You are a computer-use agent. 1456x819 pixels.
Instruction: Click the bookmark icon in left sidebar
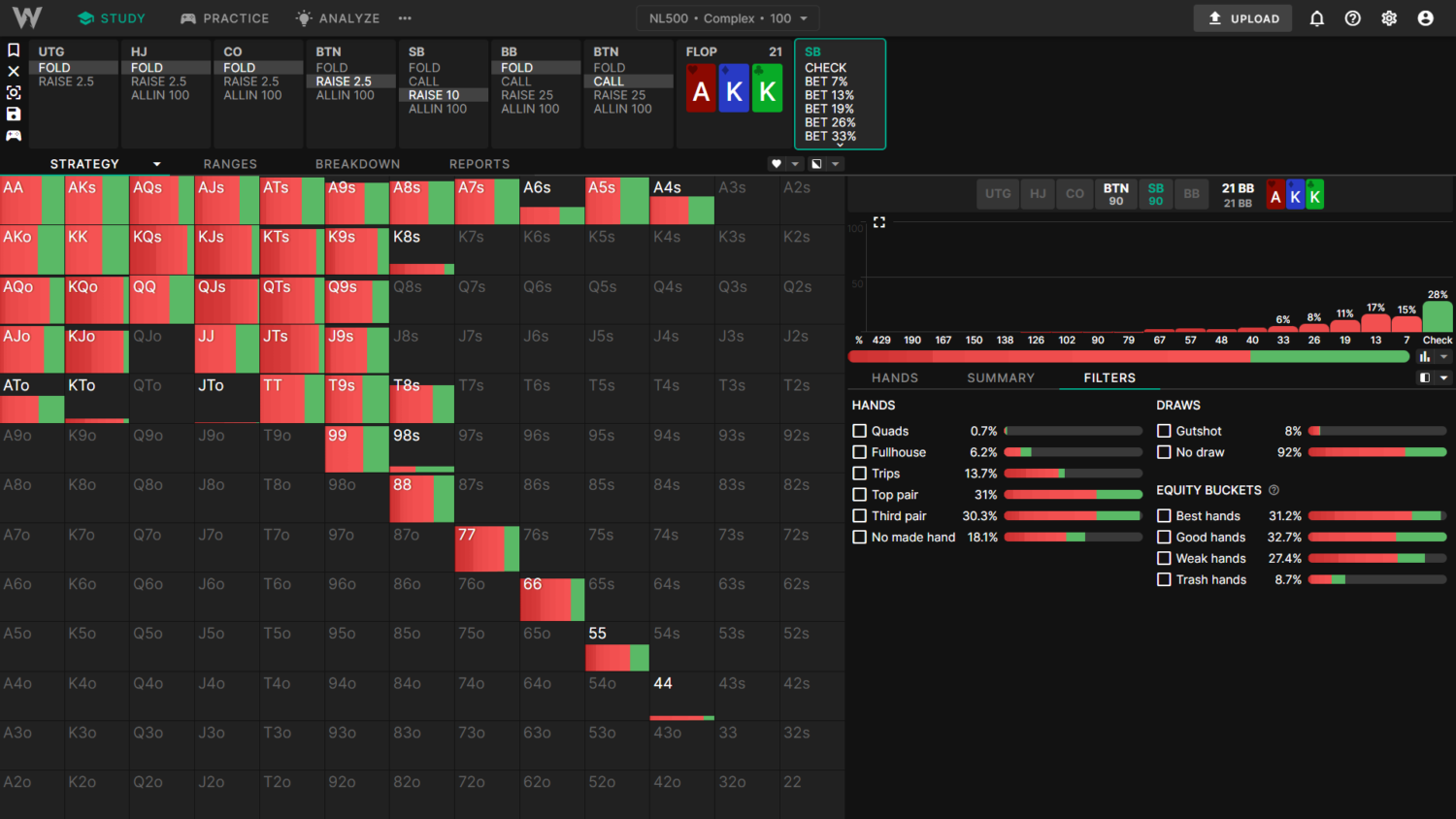(14, 49)
